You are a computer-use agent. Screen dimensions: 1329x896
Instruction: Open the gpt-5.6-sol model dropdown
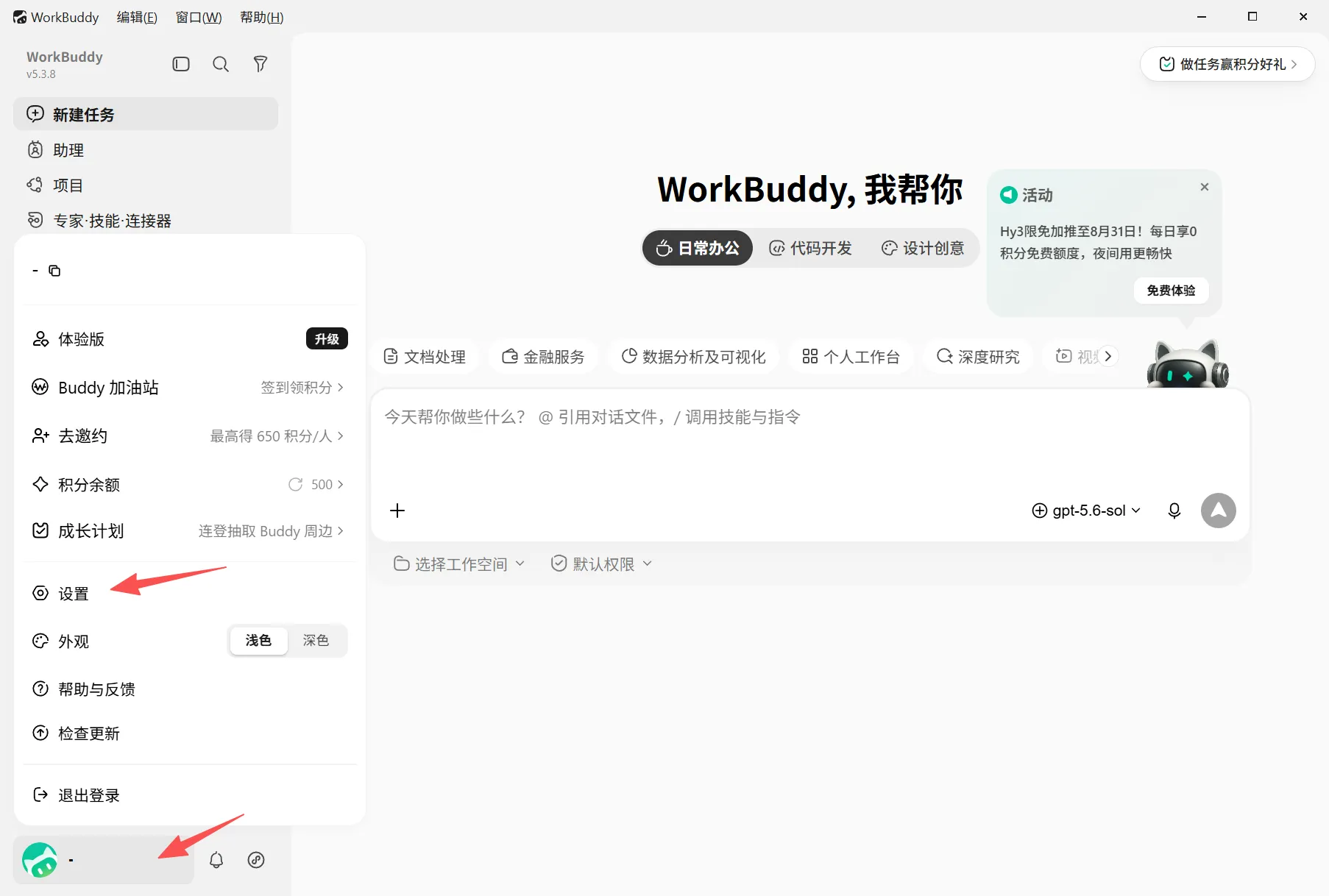coord(1086,511)
